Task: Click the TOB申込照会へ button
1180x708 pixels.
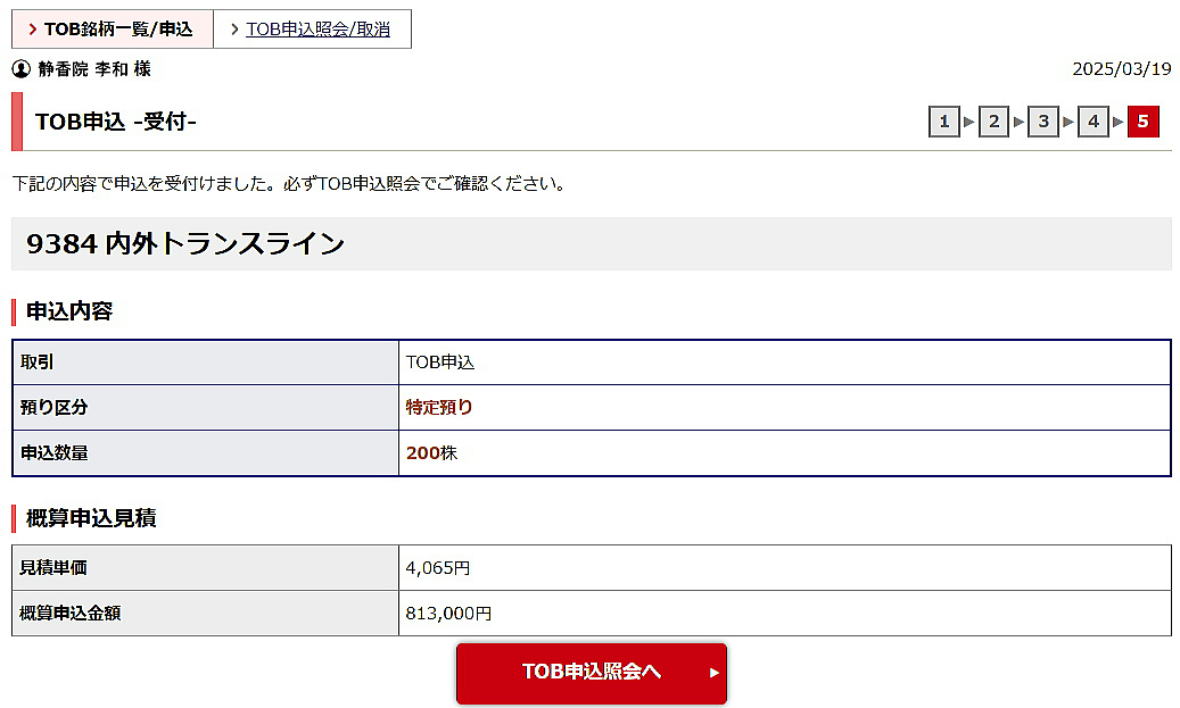Action: pyautogui.click(x=592, y=673)
